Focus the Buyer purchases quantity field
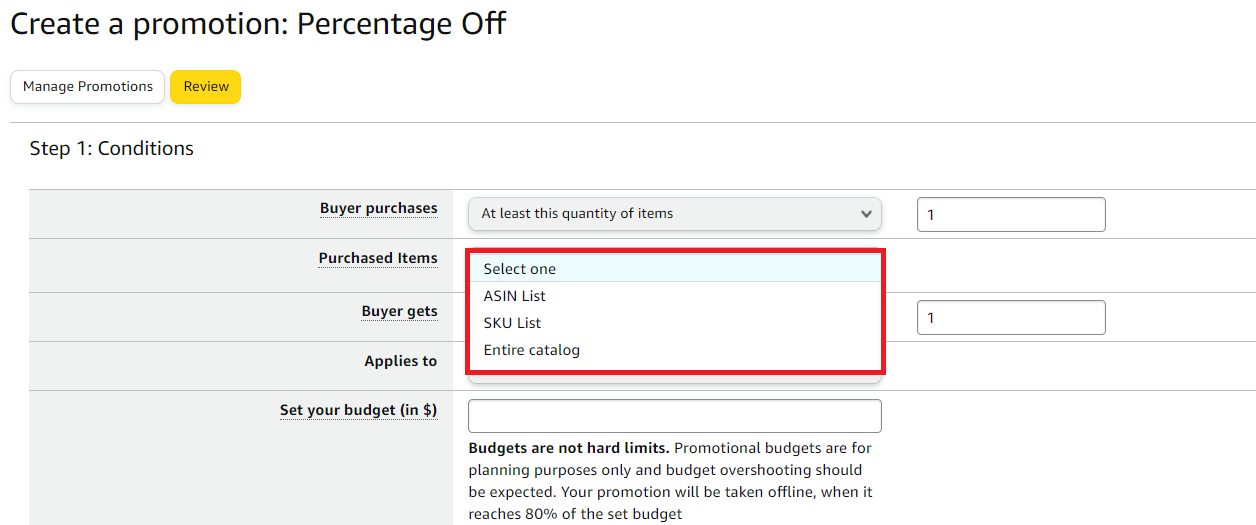 coord(1010,215)
